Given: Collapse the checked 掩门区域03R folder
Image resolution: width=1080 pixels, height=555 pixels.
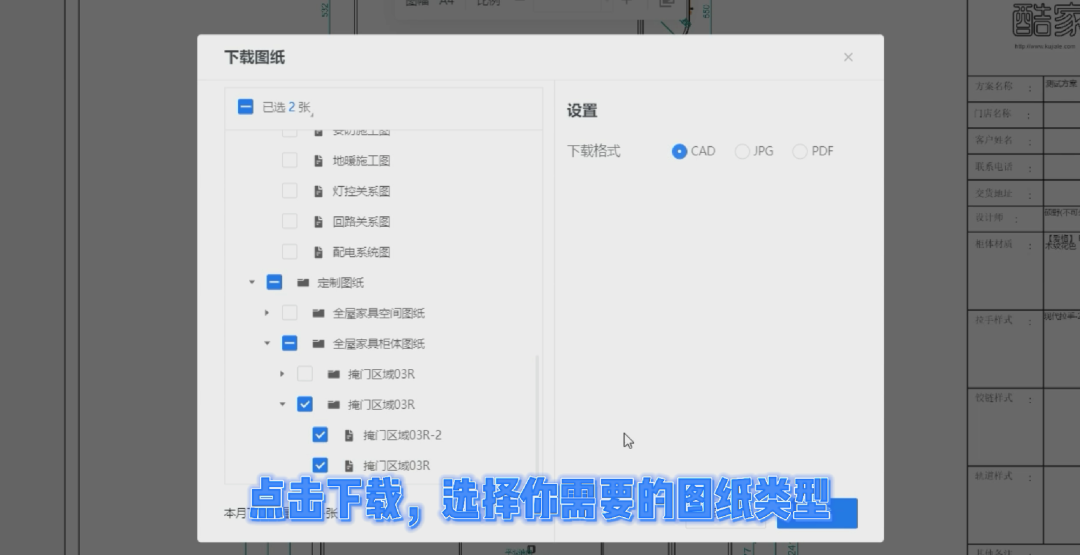Looking at the screenshot, I should [x=282, y=405].
